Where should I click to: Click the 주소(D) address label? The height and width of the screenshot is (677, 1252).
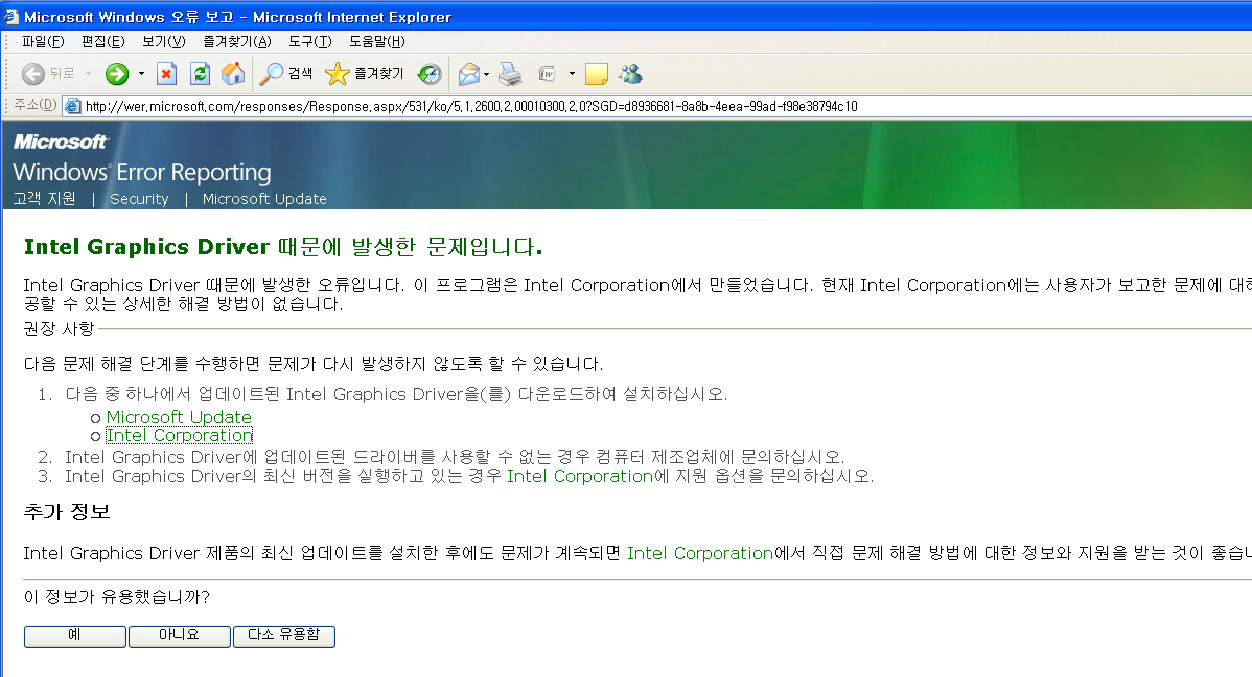35,106
